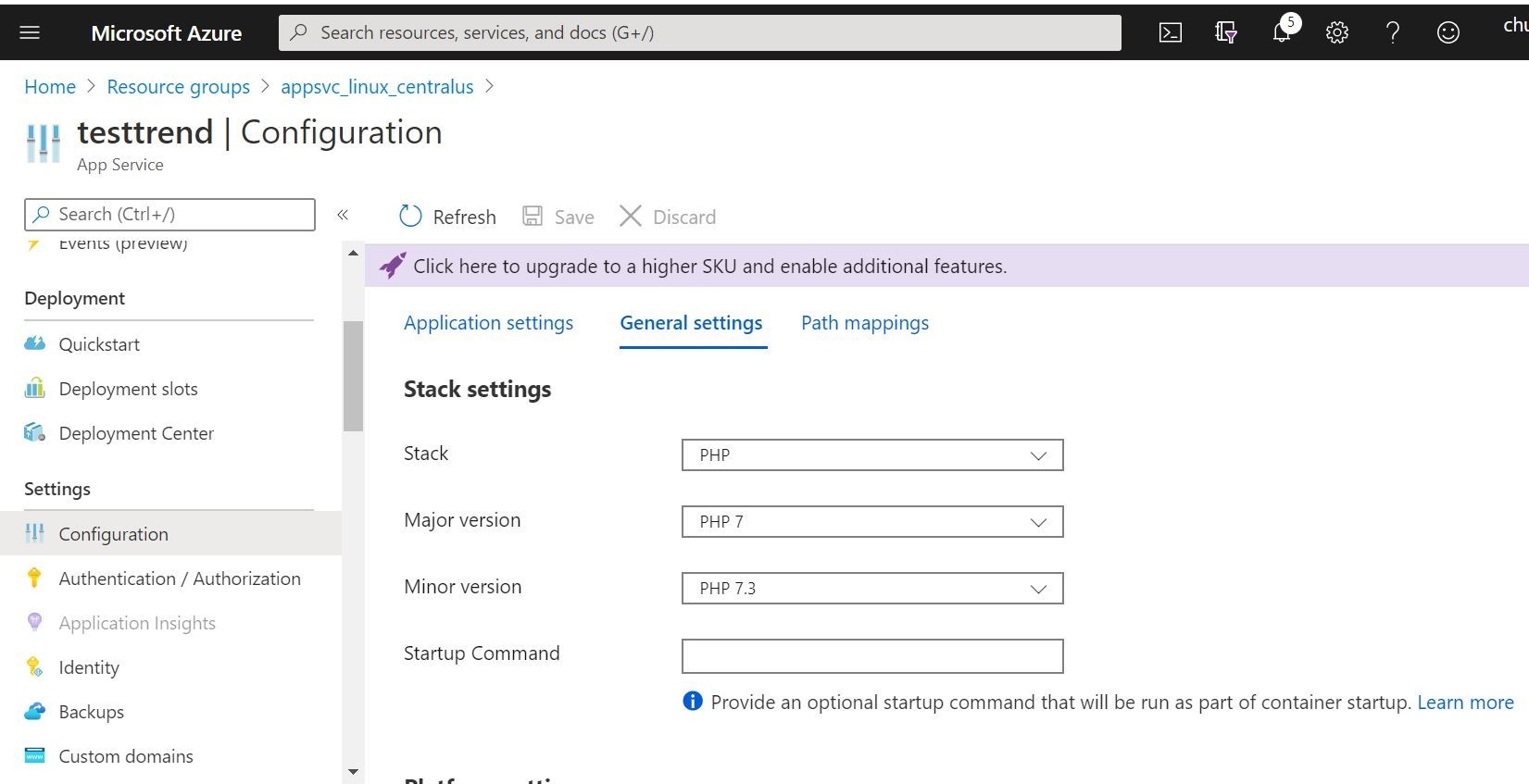Open the Events (preview) menu item

pos(122,243)
